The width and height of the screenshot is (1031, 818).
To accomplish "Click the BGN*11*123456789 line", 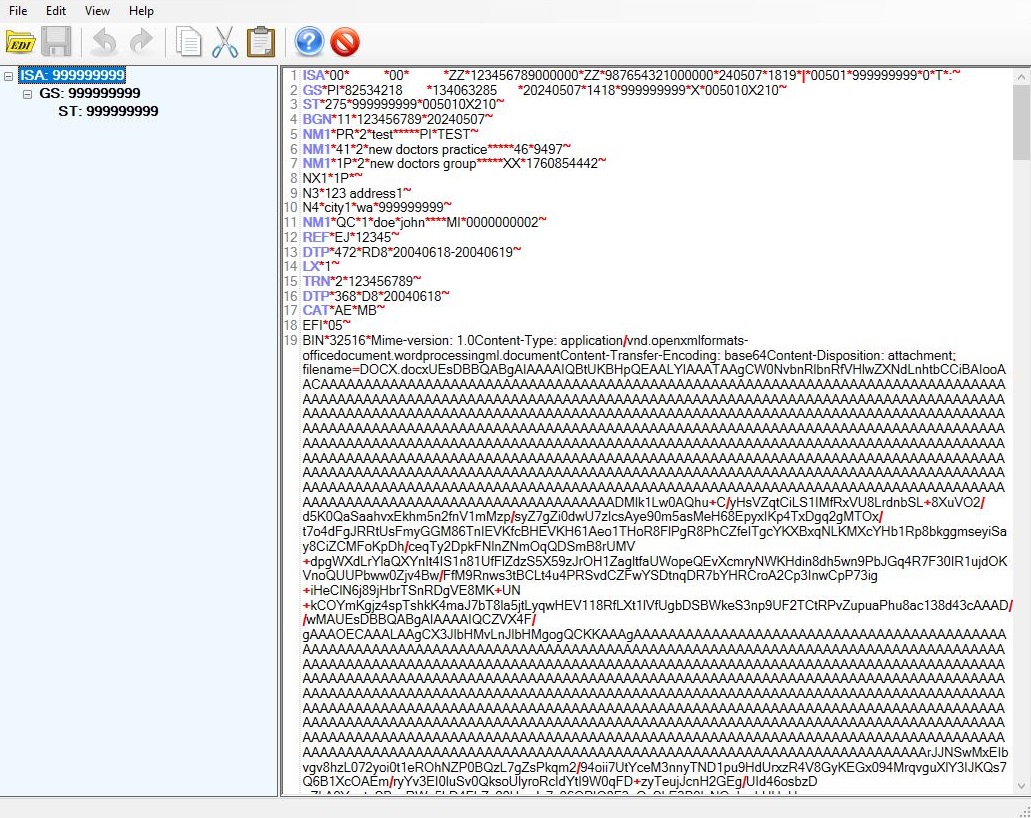I will click(x=397, y=120).
